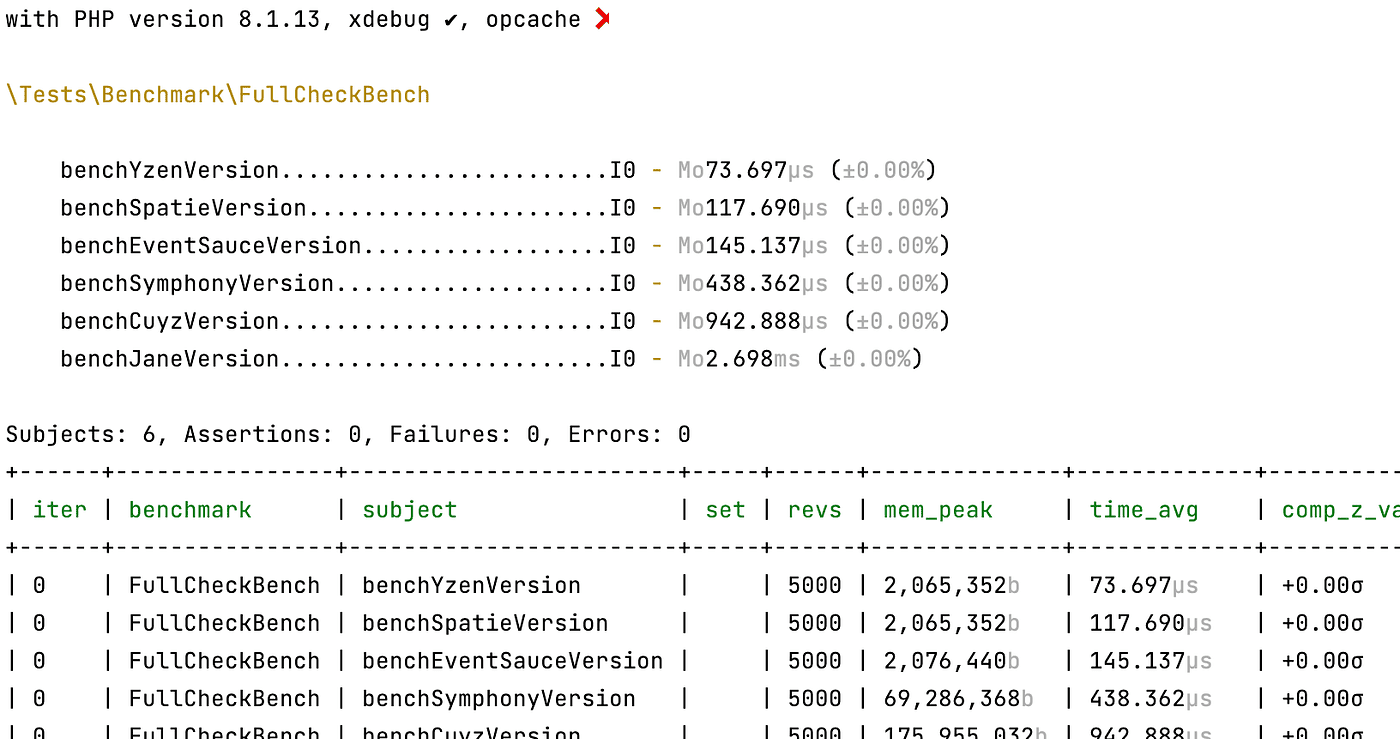Image resolution: width=1400 pixels, height=739 pixels.
Task: Click Mo73.697μs in the summary list
Action: click(746, 170)
